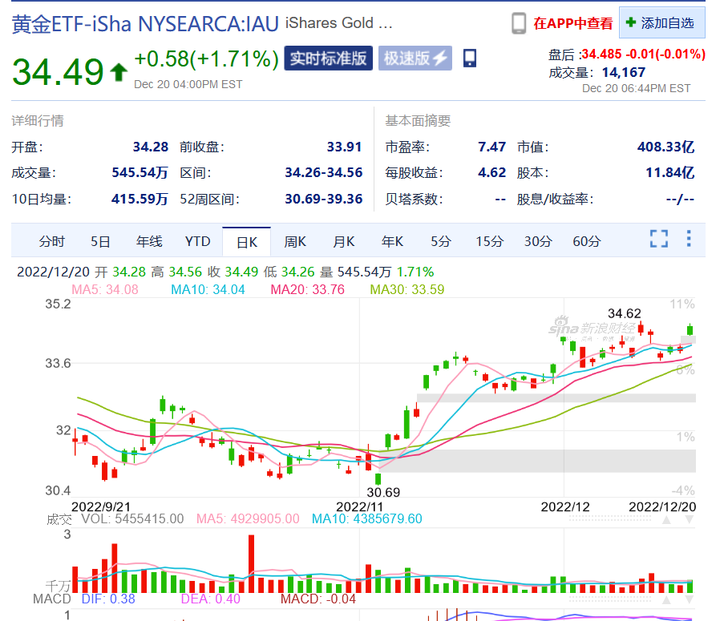The width and height of the screenshot is (720, 621).
Task: Click the after-hours price 34.485
Action: (x=602, y=54)
